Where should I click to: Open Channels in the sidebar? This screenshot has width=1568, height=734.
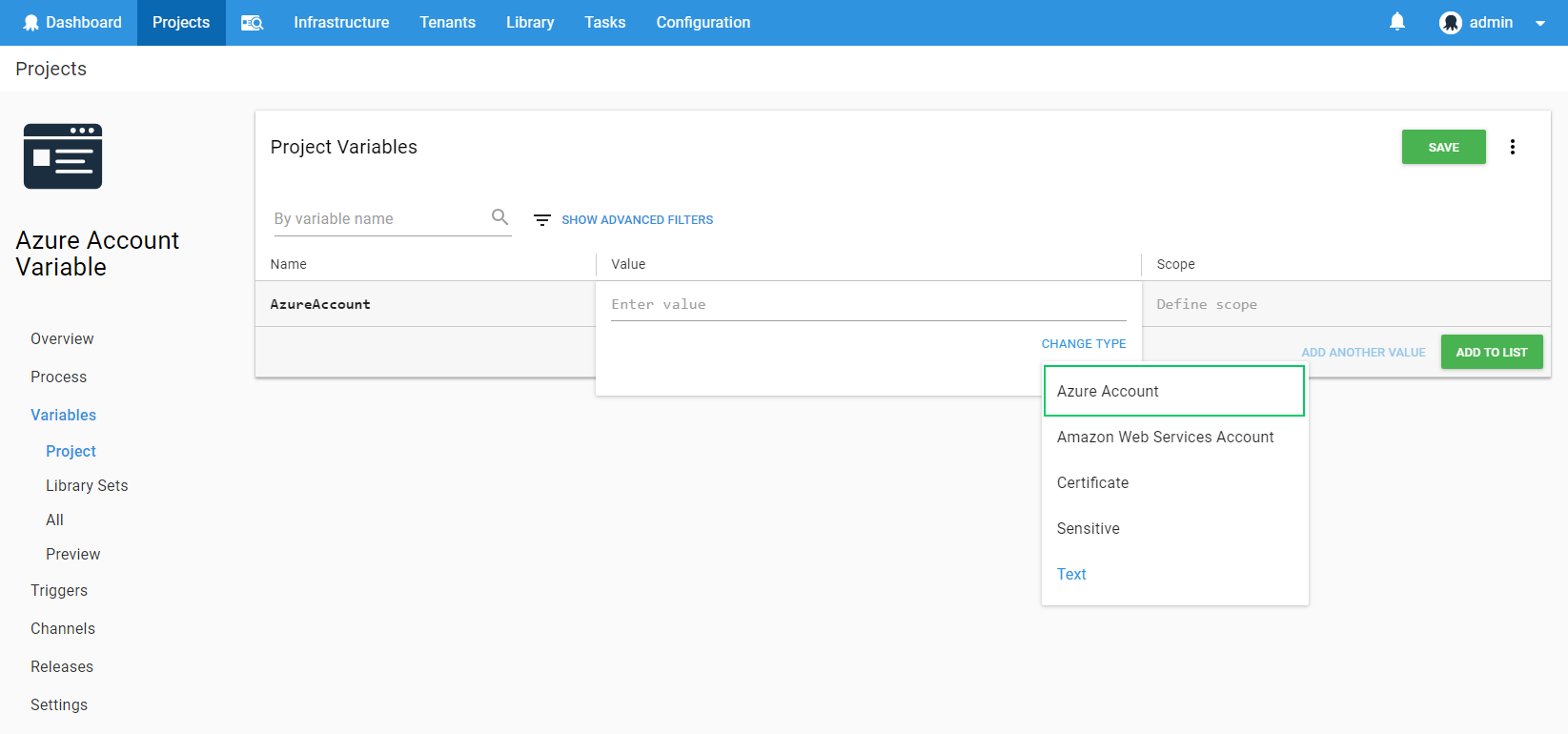63,629
